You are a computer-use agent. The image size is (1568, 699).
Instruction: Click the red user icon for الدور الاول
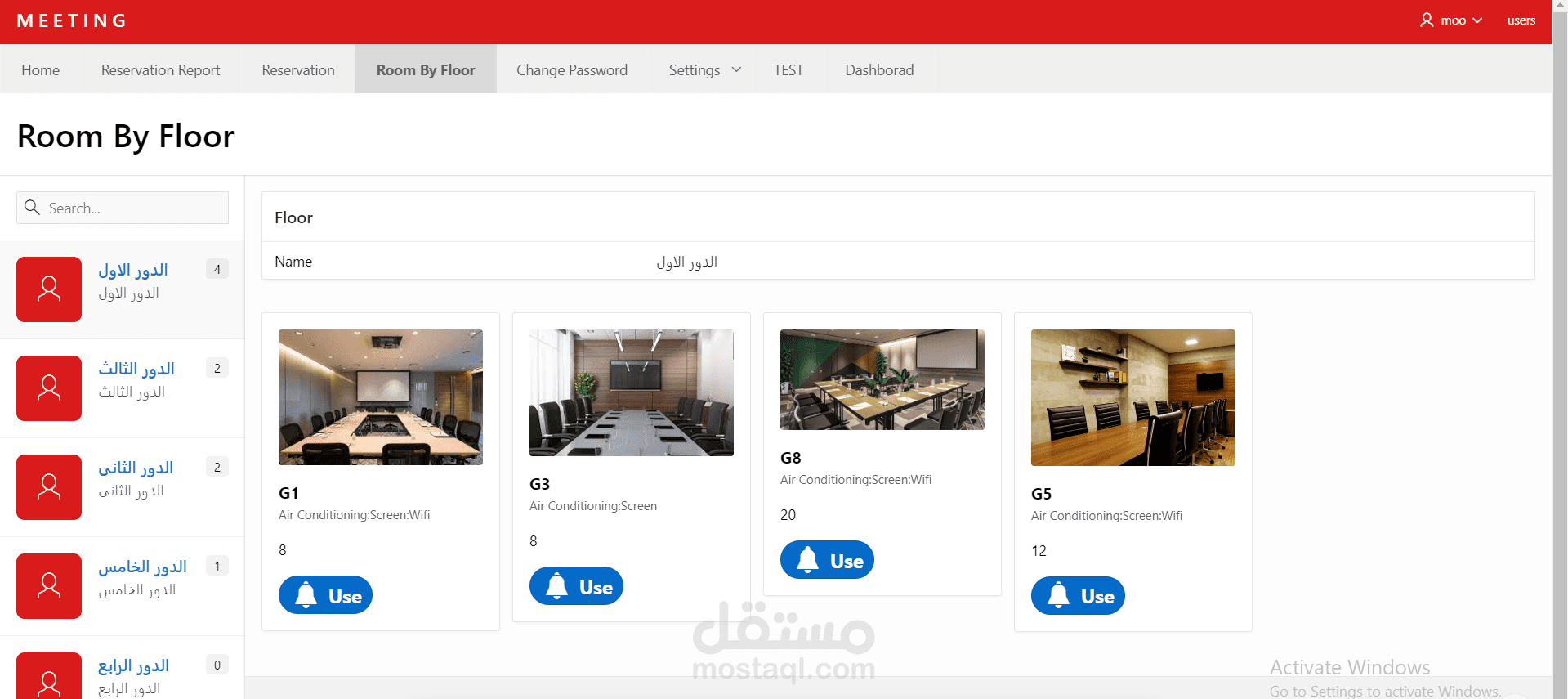49,289
